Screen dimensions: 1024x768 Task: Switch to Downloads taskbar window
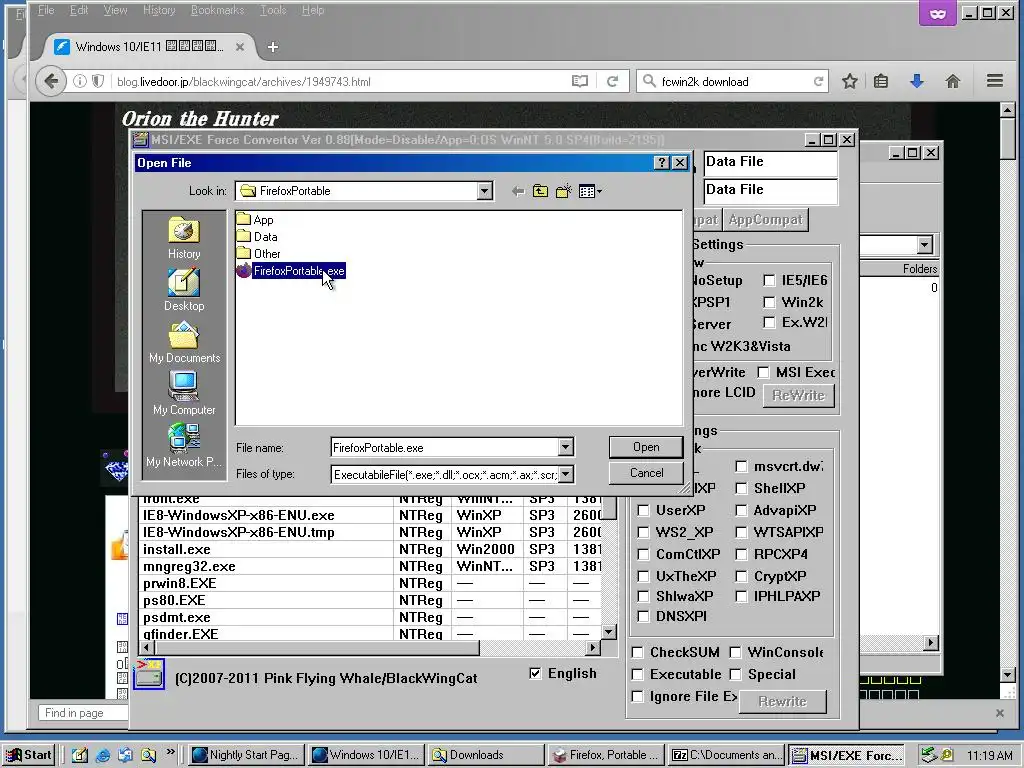click(486, 755)
